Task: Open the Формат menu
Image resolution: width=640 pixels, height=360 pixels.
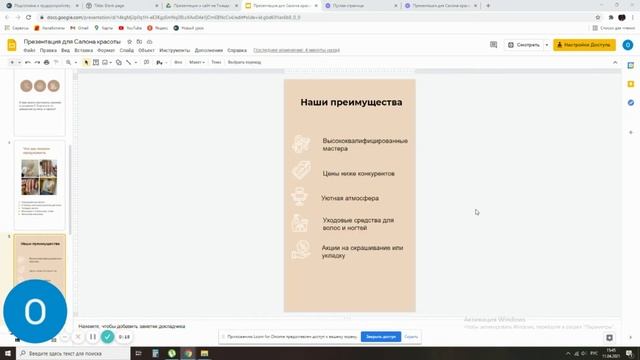Action: coord(106,50)
